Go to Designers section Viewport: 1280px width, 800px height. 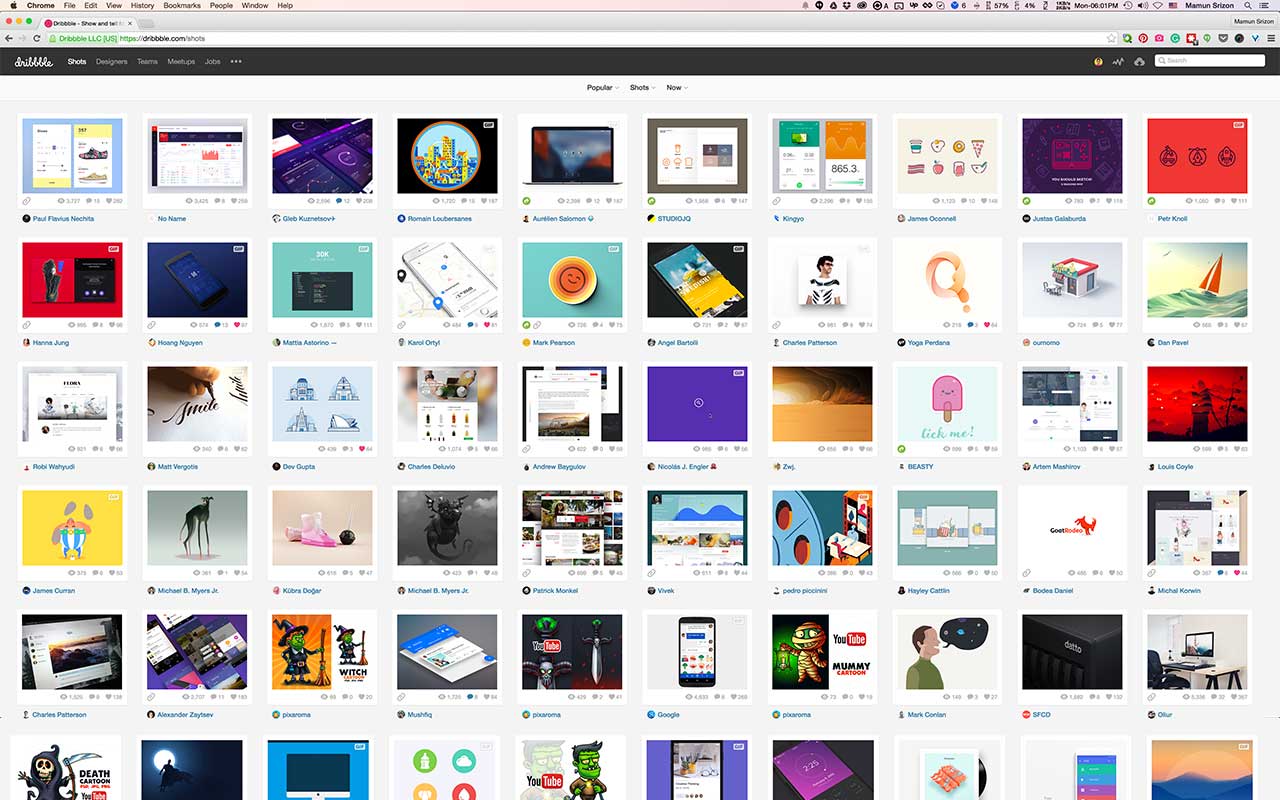[112, 62]
